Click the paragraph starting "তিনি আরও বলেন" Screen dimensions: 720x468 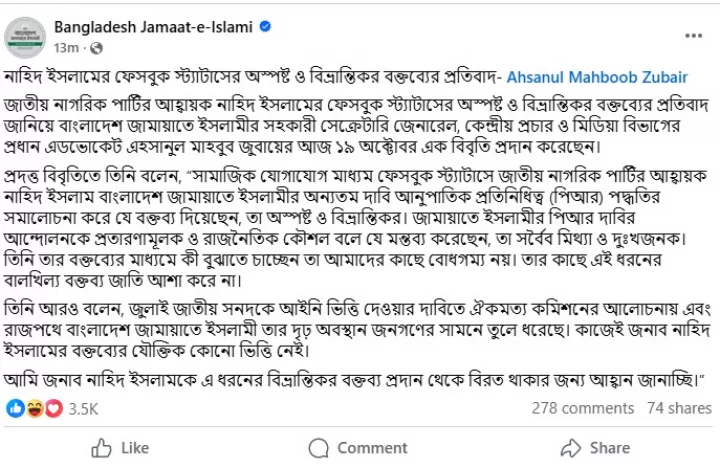pos(350,325)
